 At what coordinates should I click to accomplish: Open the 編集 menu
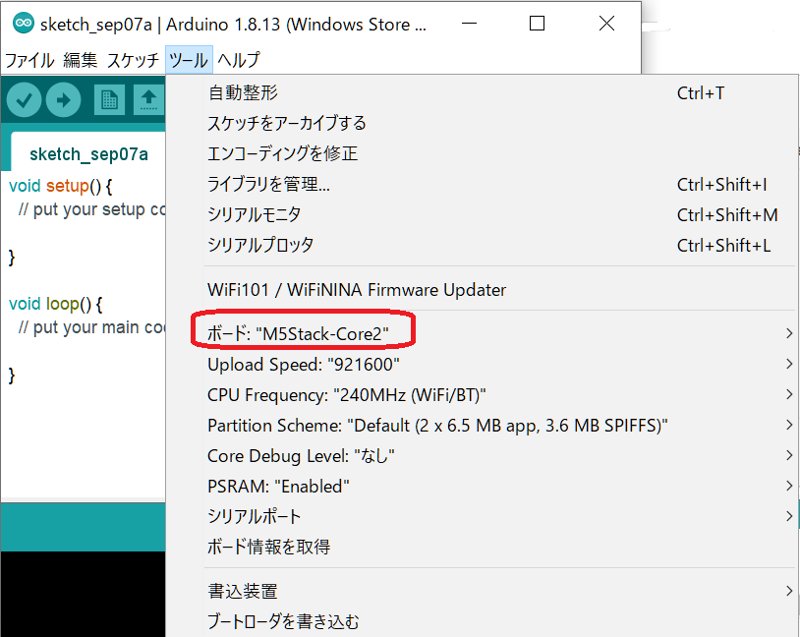point(80,60)
